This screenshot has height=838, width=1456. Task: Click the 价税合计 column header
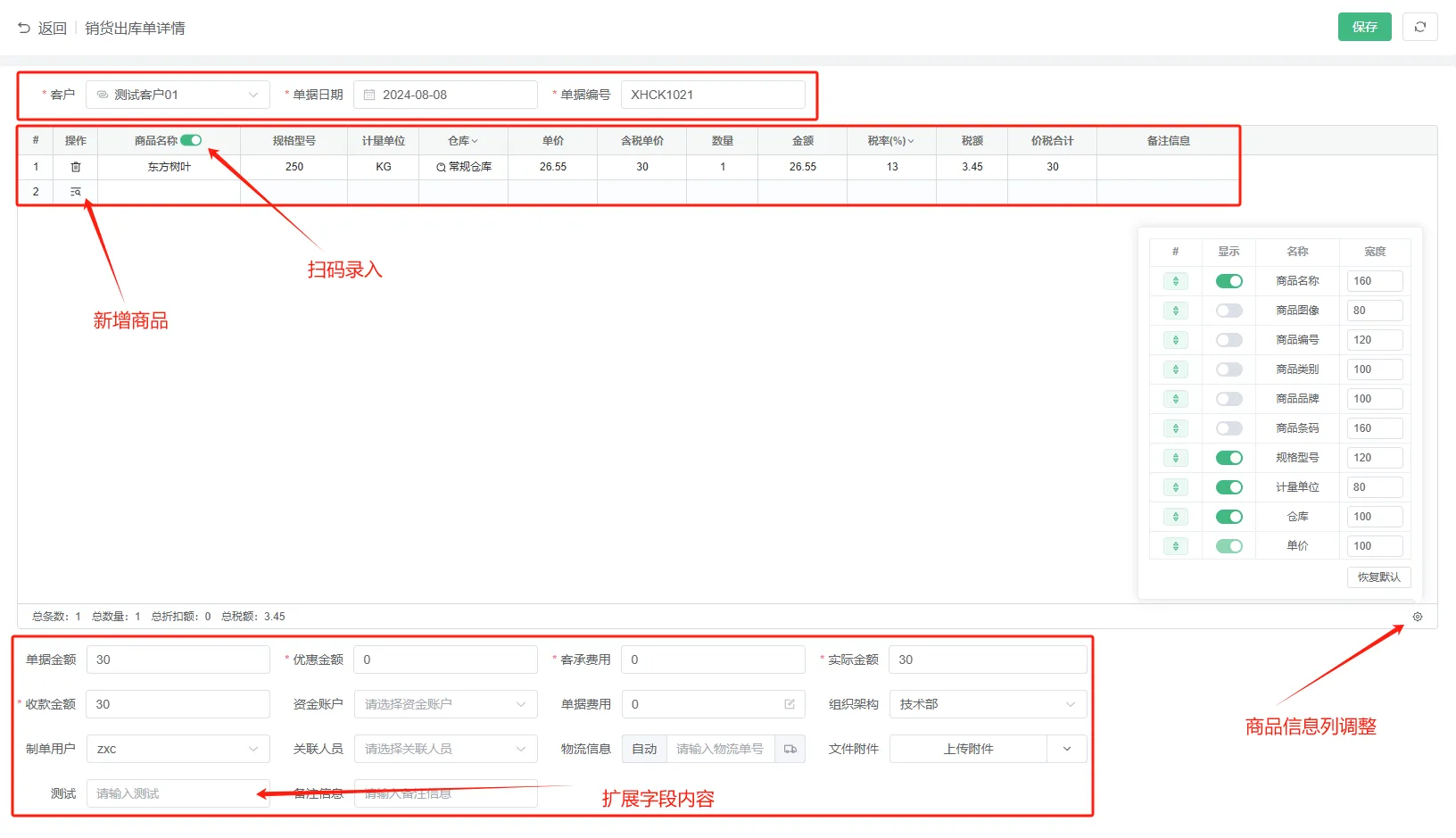tap(1053, 141)
